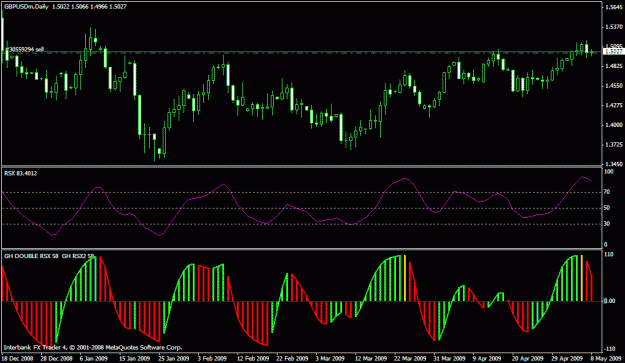This screenshot has height=363, width=625.
Task: Click the 1.4825 price axis label
Action: click(x=613, y=66)
